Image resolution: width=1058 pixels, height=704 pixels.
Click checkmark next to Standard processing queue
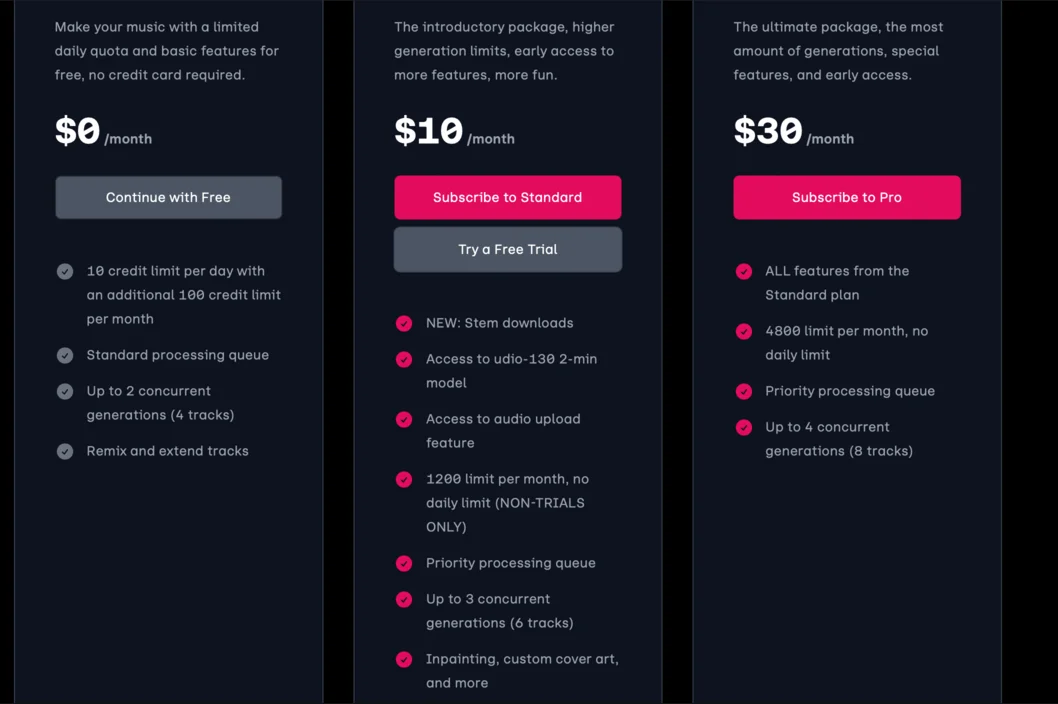click(x=65, y=355)
